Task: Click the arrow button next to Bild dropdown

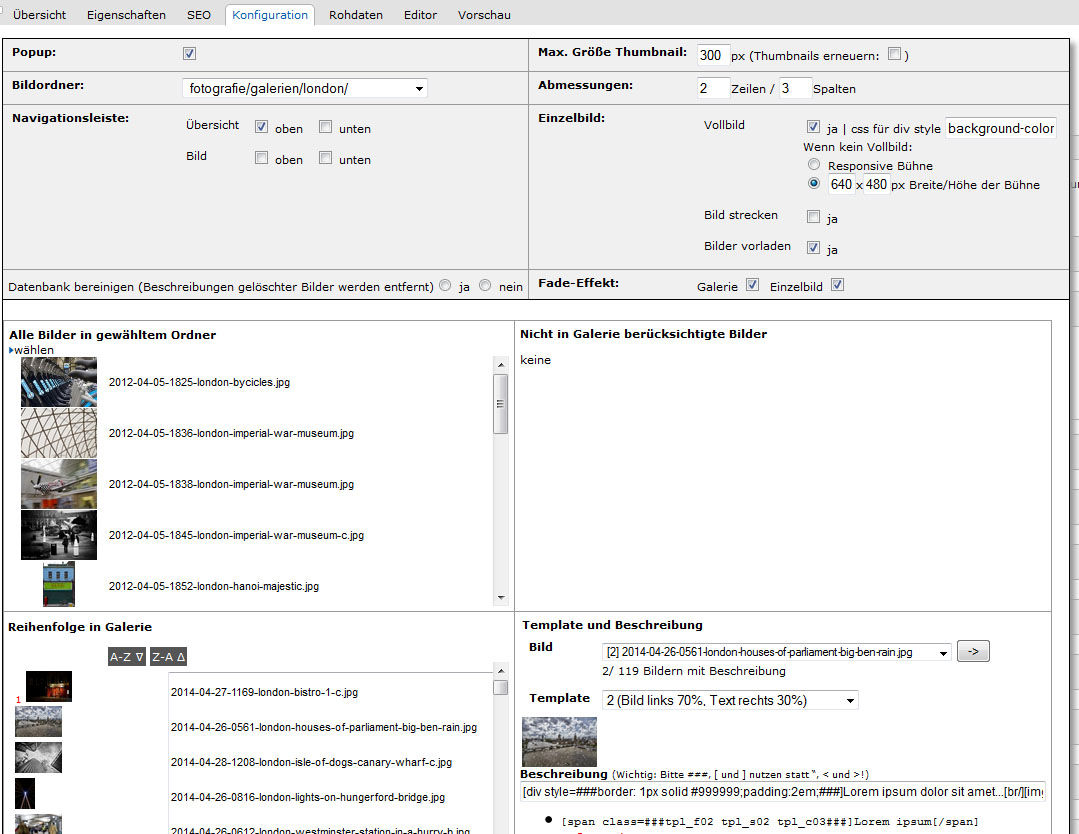Action: coord(973,652)
